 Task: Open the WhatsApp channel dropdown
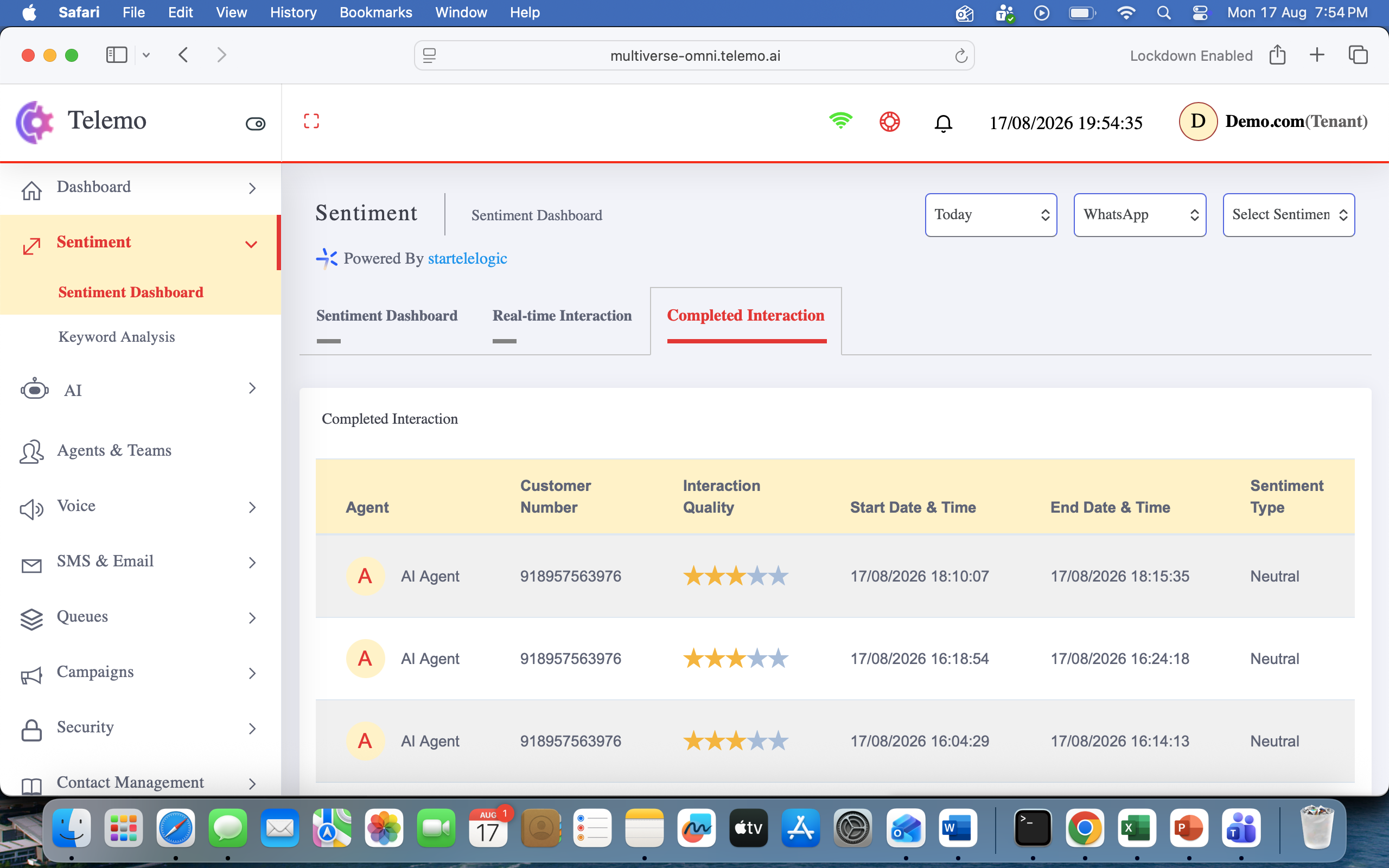[1140, 215]
